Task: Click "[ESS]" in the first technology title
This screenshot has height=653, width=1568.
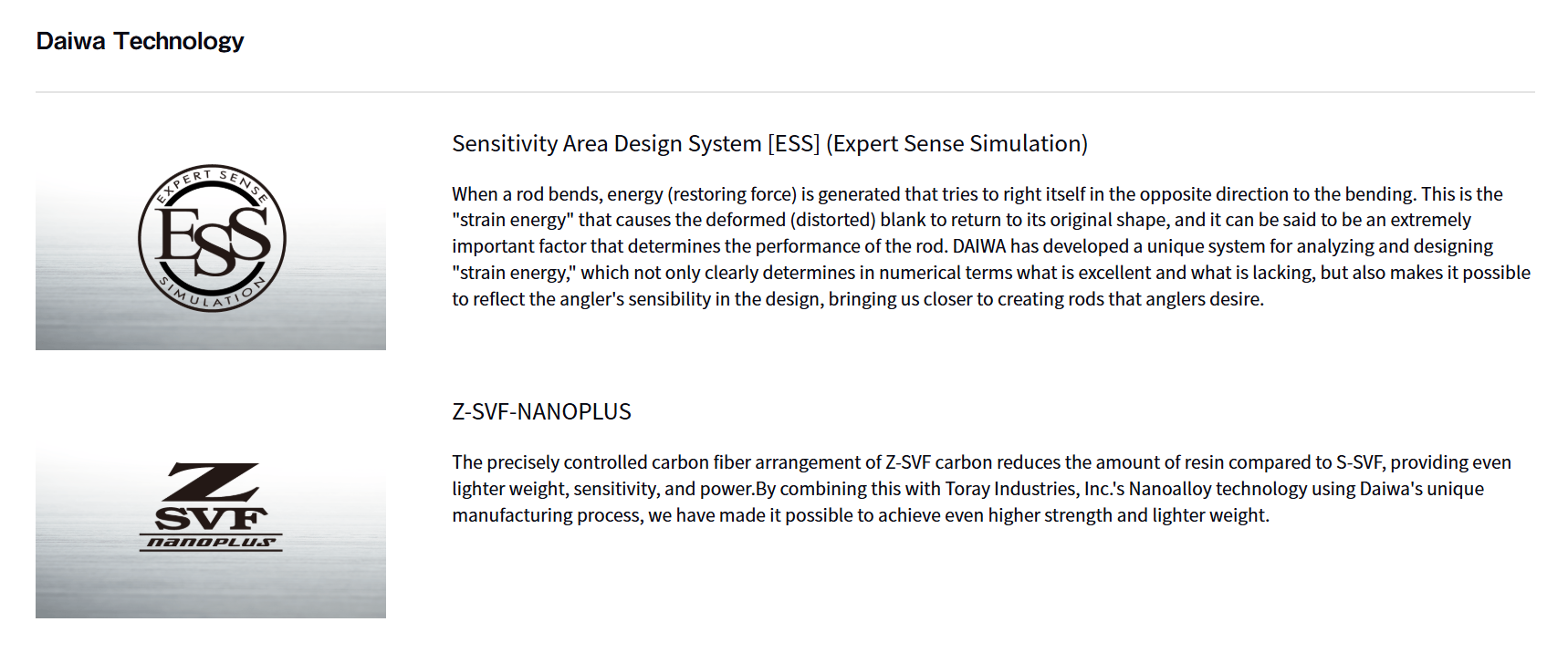Action: 793,144
